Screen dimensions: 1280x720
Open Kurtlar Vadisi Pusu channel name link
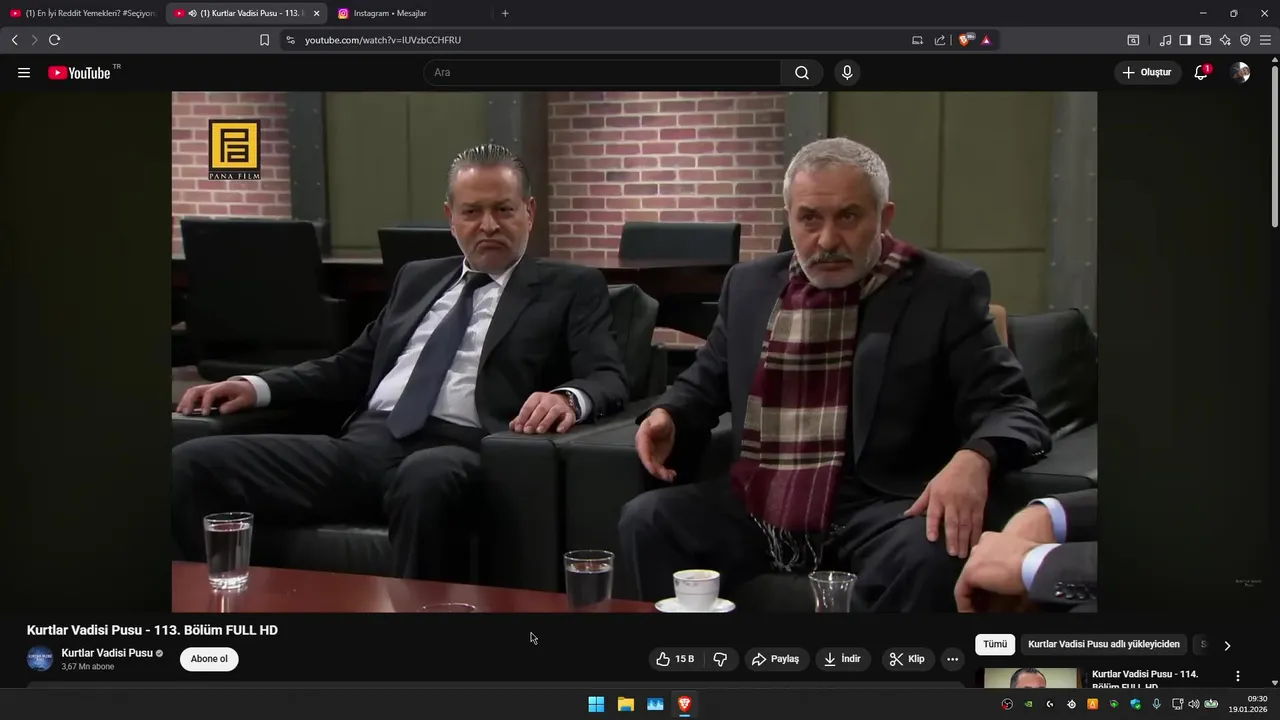107,653
